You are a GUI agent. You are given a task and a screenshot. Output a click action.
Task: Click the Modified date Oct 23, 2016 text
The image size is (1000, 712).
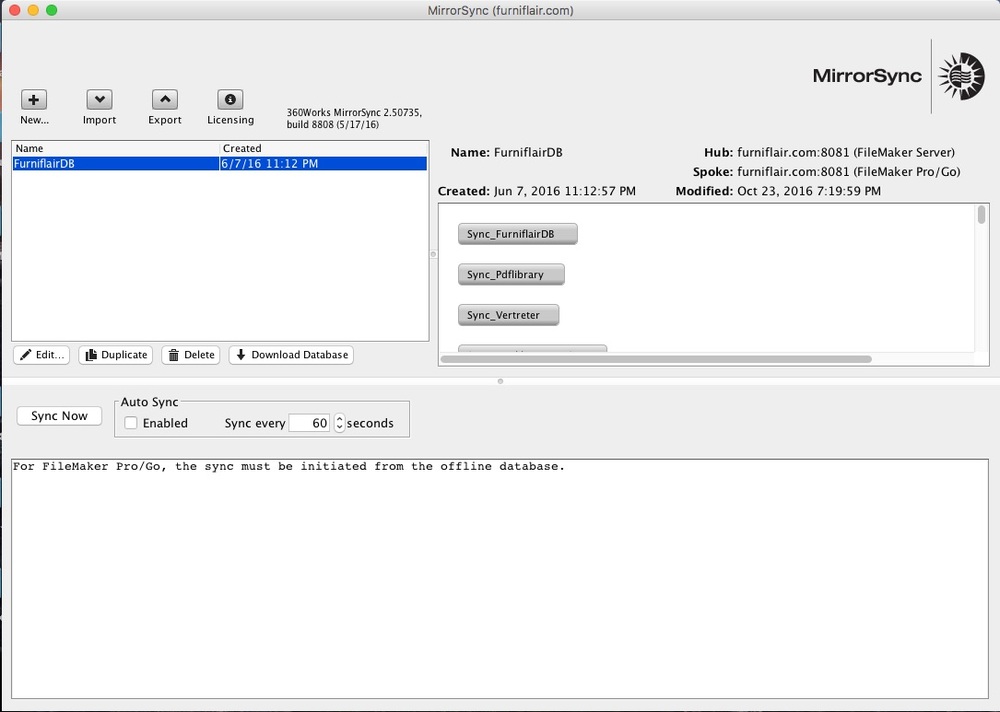pos(809,191)
